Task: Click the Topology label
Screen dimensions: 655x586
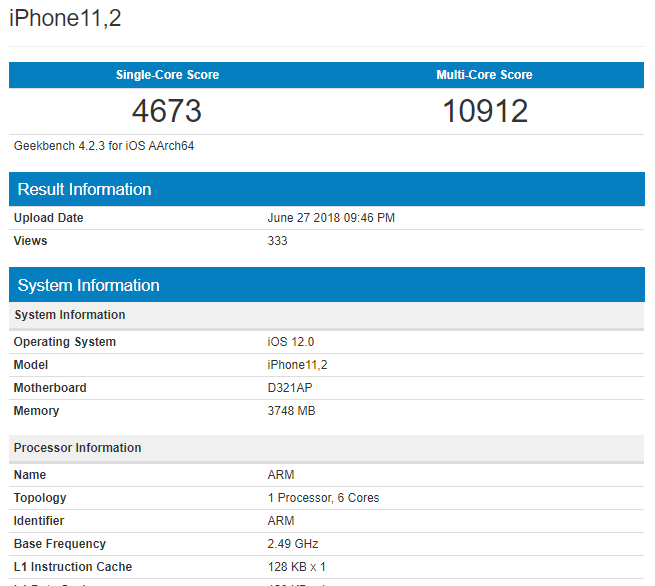Action: [x=40, y=497]
